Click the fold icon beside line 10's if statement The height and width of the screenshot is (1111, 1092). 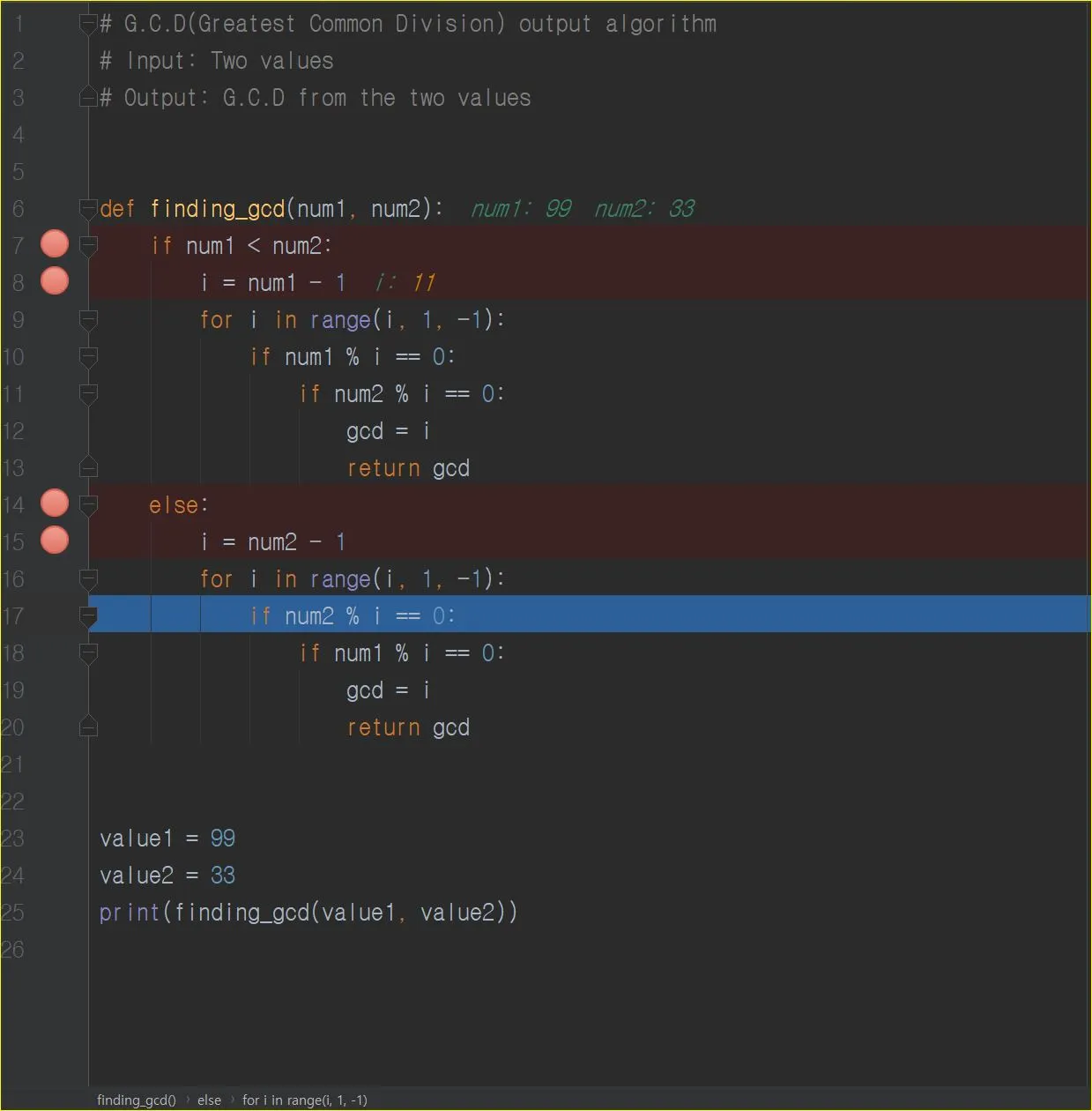point(88,357)
